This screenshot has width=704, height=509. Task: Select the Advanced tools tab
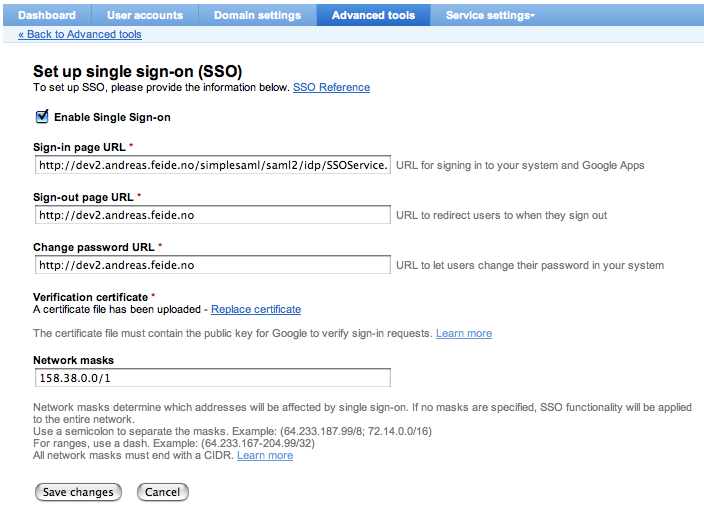coord(373,15)
